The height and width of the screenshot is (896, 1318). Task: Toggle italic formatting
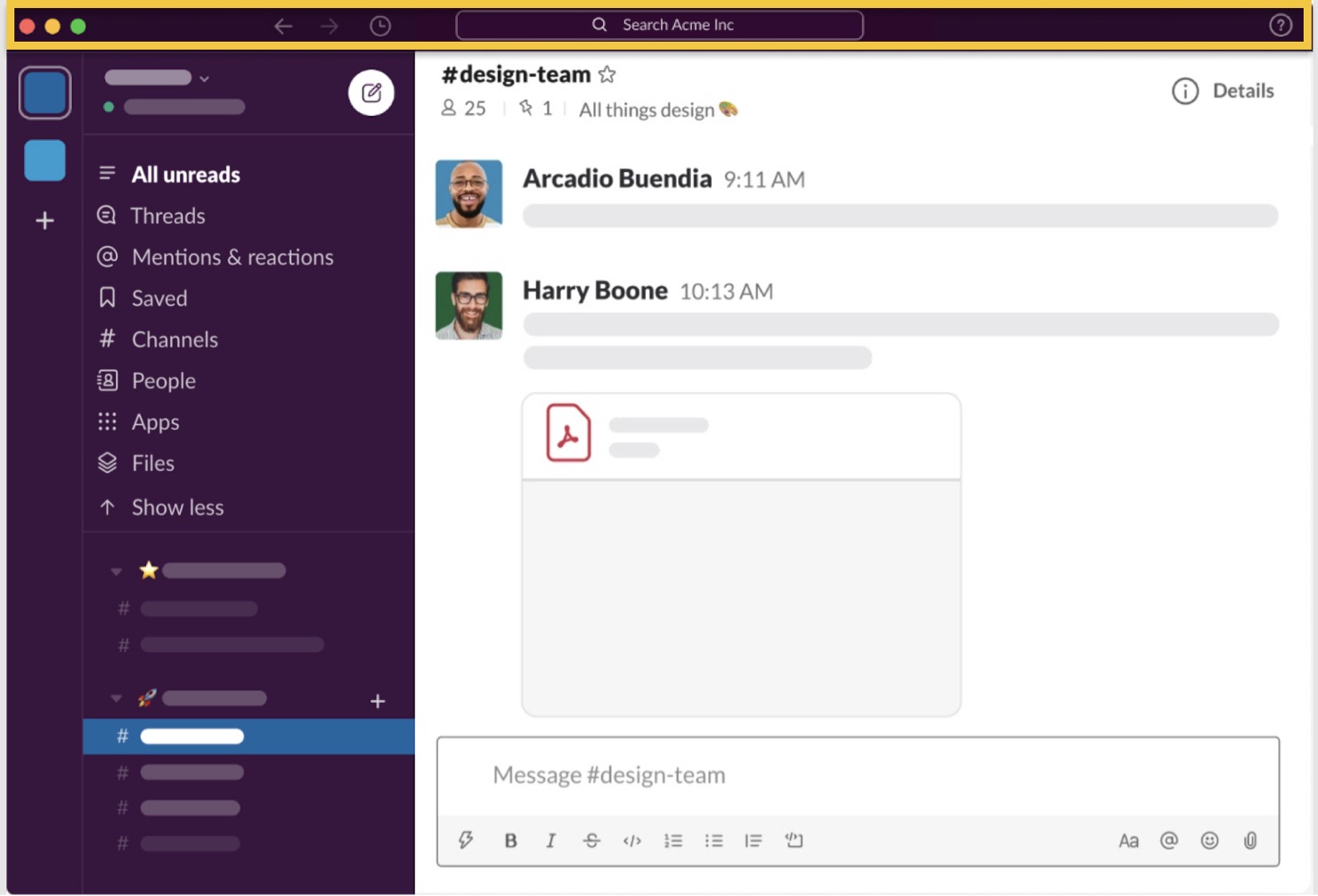click(550, 840)
